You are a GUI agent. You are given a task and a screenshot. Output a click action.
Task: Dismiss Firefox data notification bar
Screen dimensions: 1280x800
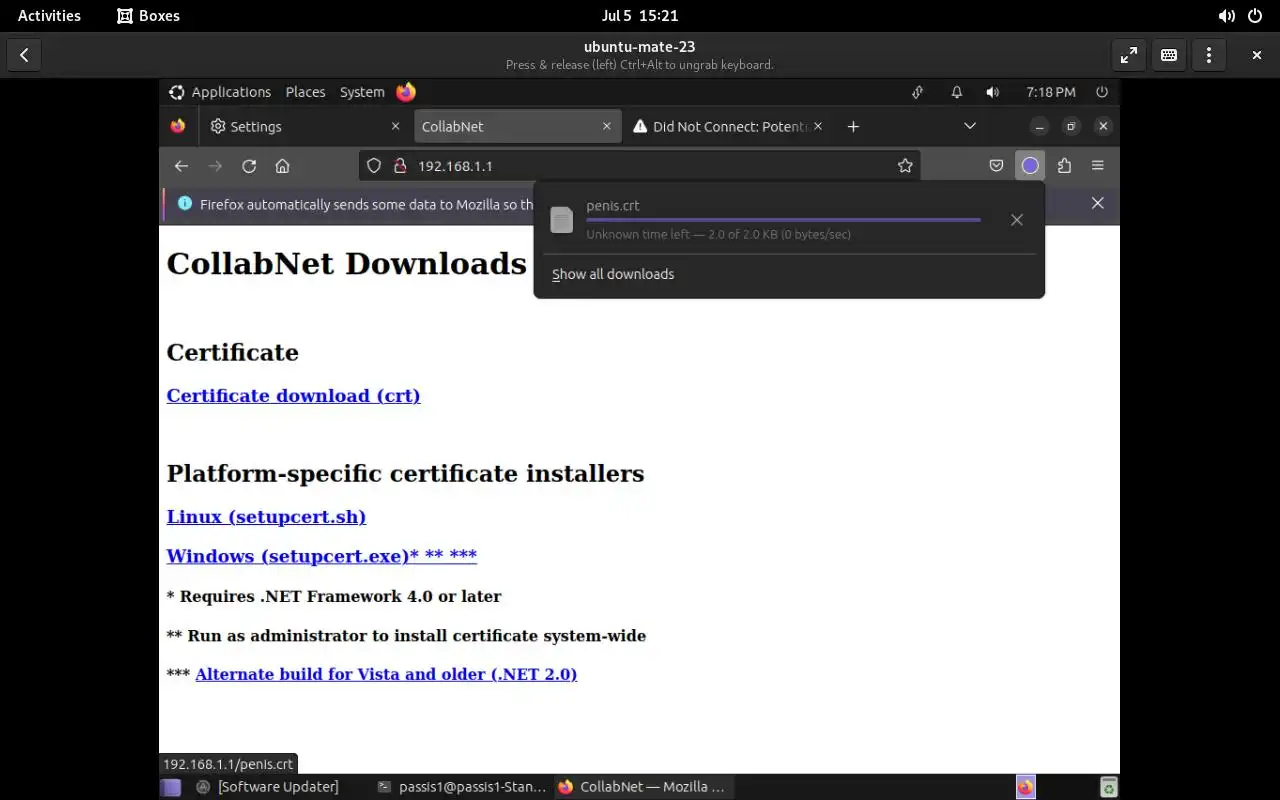[1098, 203]
